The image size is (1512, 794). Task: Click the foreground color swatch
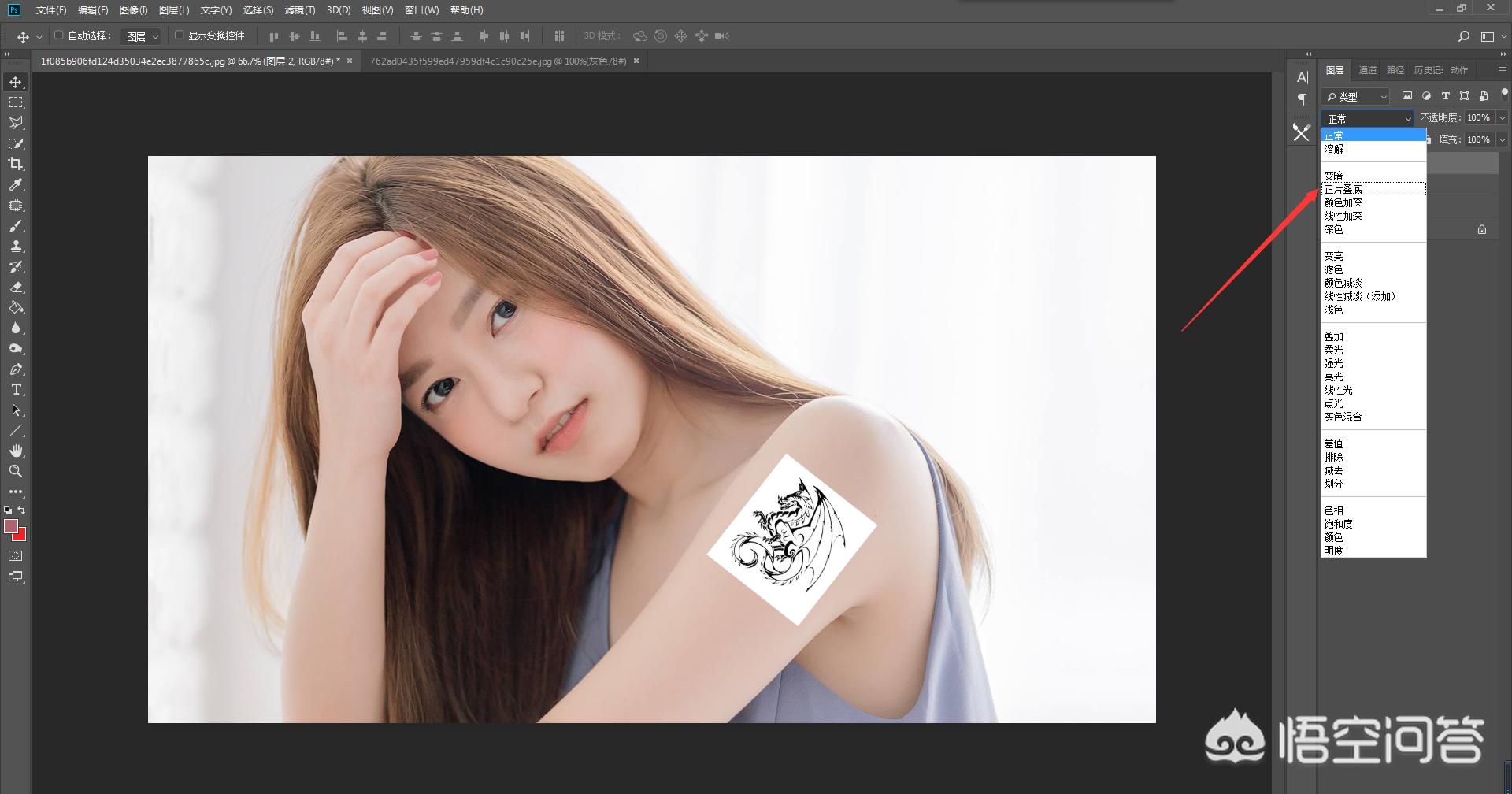(x=11, y=526)
